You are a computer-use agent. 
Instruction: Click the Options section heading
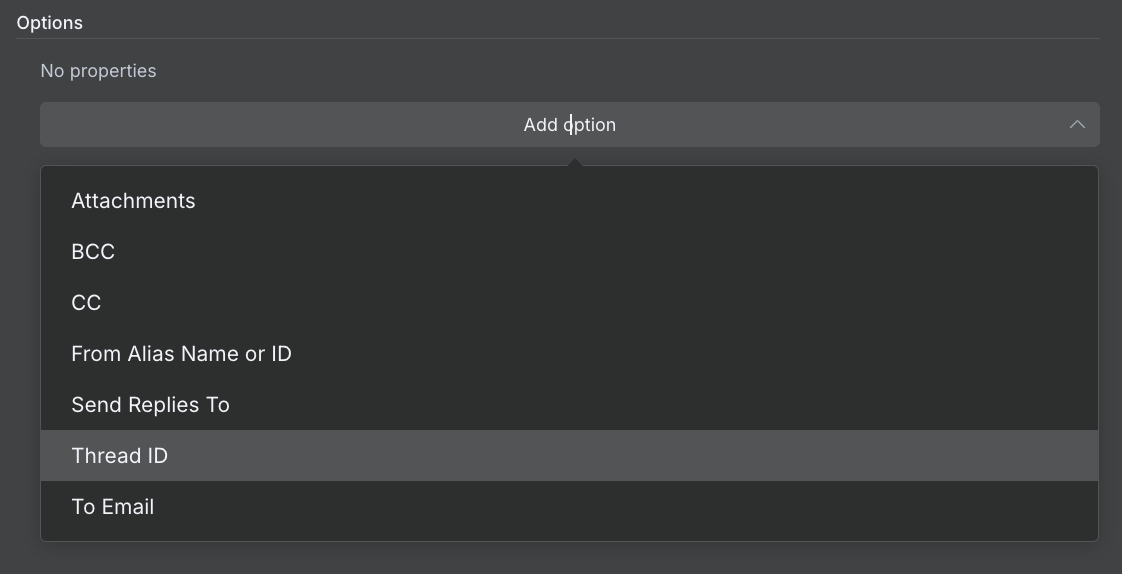tap(50, 23)
